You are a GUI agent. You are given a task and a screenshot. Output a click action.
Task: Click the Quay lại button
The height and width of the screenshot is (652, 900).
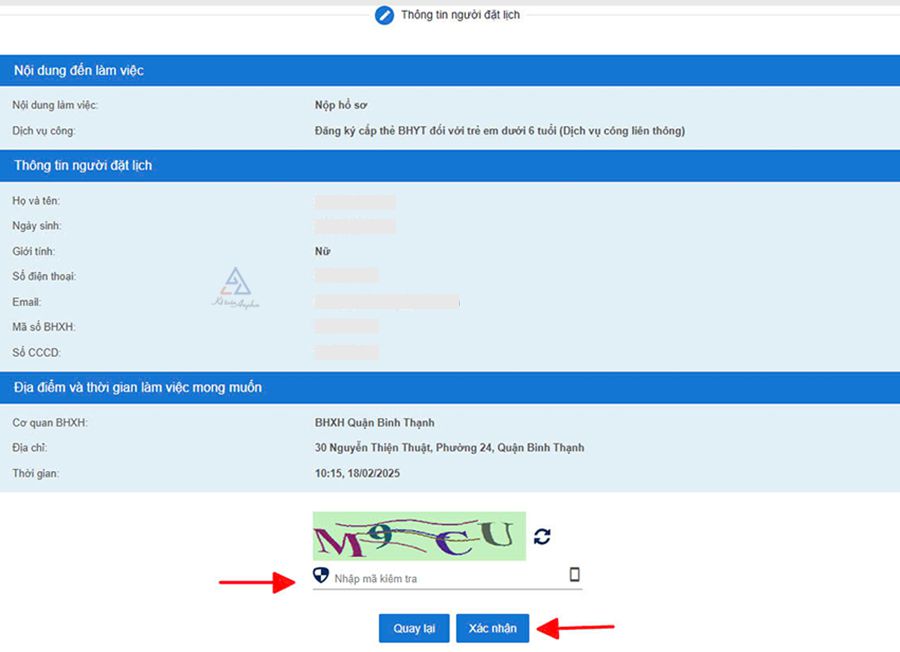coord(414,628)
